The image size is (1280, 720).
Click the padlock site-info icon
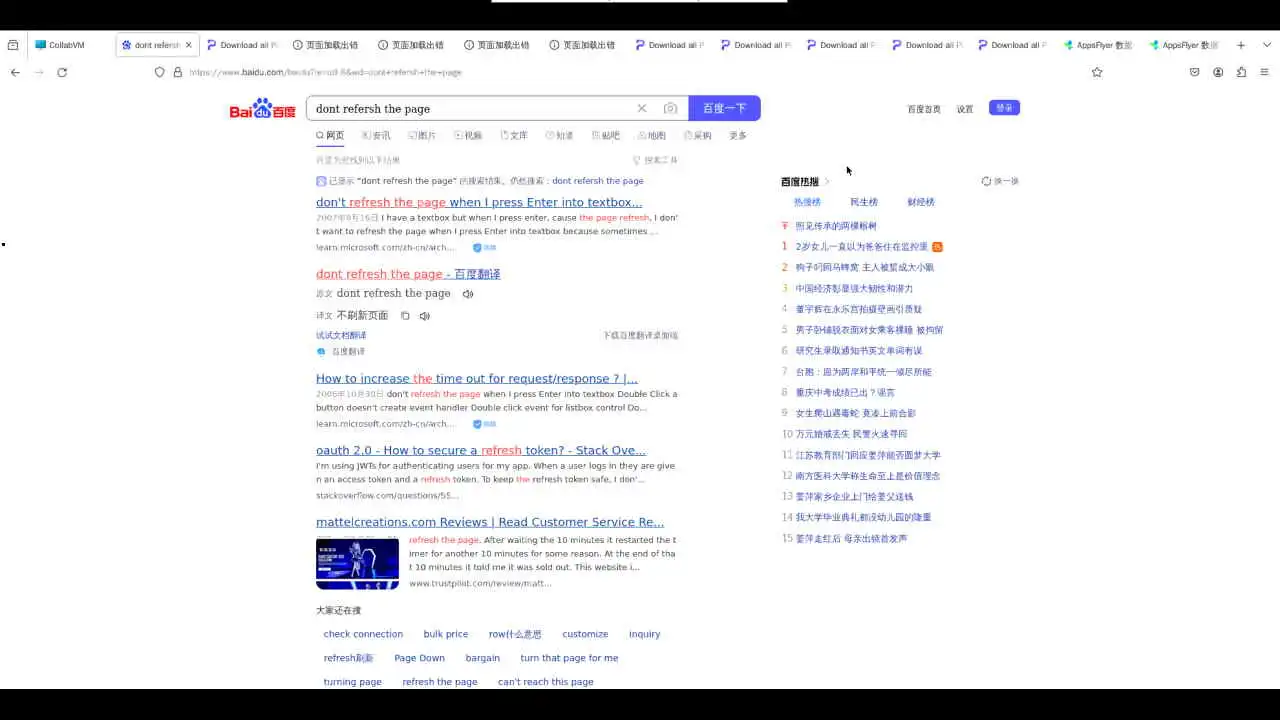click(x=178, y=72)
